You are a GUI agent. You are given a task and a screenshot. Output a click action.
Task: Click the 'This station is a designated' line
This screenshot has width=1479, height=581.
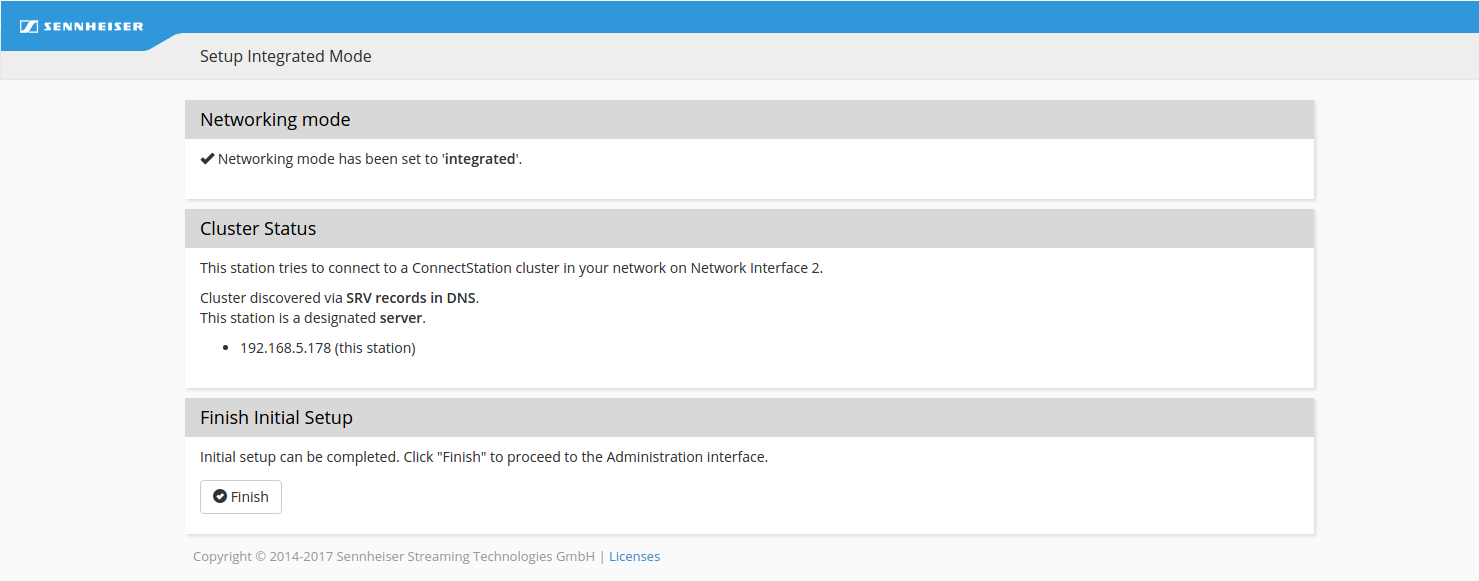[x=288, y=318]
